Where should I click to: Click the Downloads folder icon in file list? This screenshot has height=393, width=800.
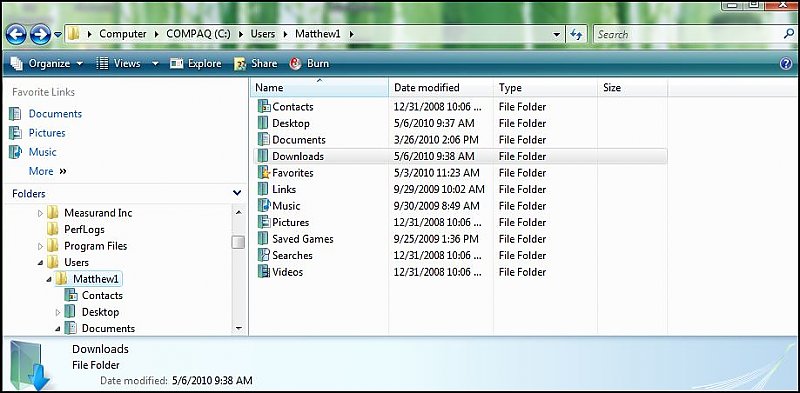point(263,156)
